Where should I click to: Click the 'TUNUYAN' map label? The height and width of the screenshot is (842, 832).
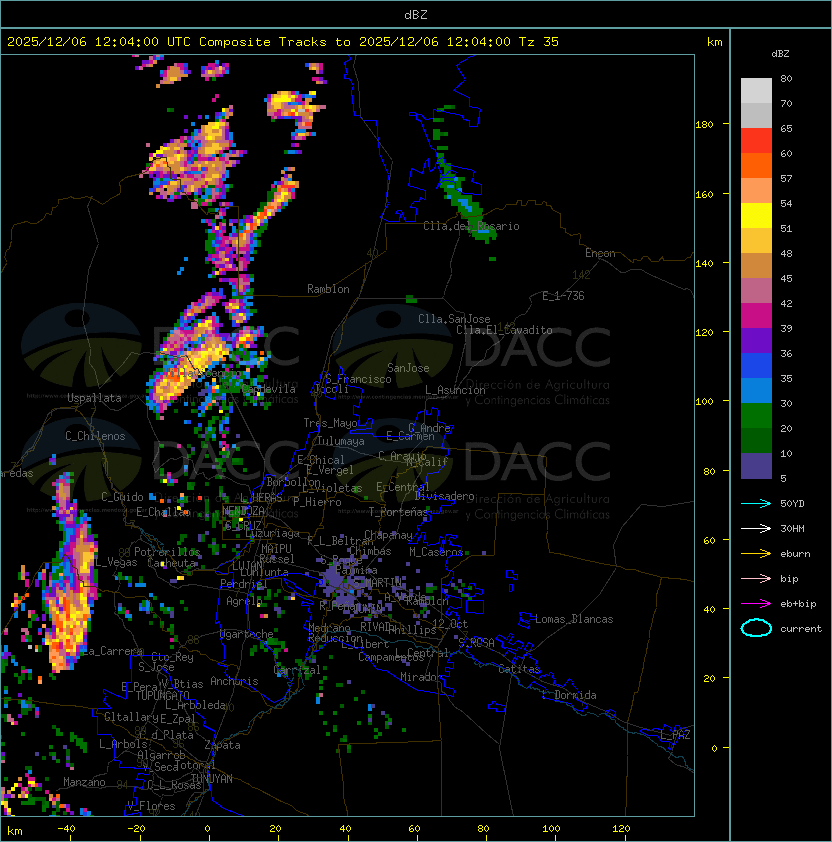click(x=212, y=779)
